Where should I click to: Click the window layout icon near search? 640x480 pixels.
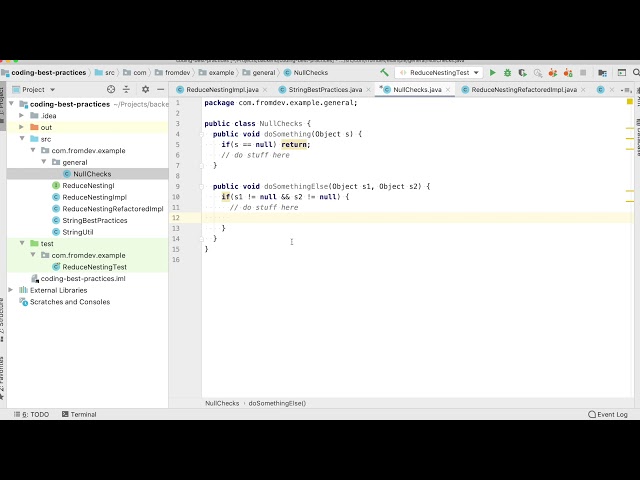(622, 73)
